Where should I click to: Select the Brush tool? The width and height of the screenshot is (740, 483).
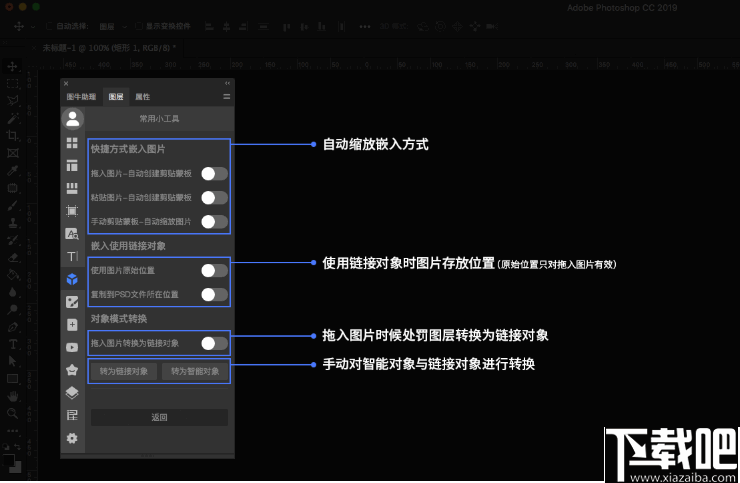click(x=12, y=205)
